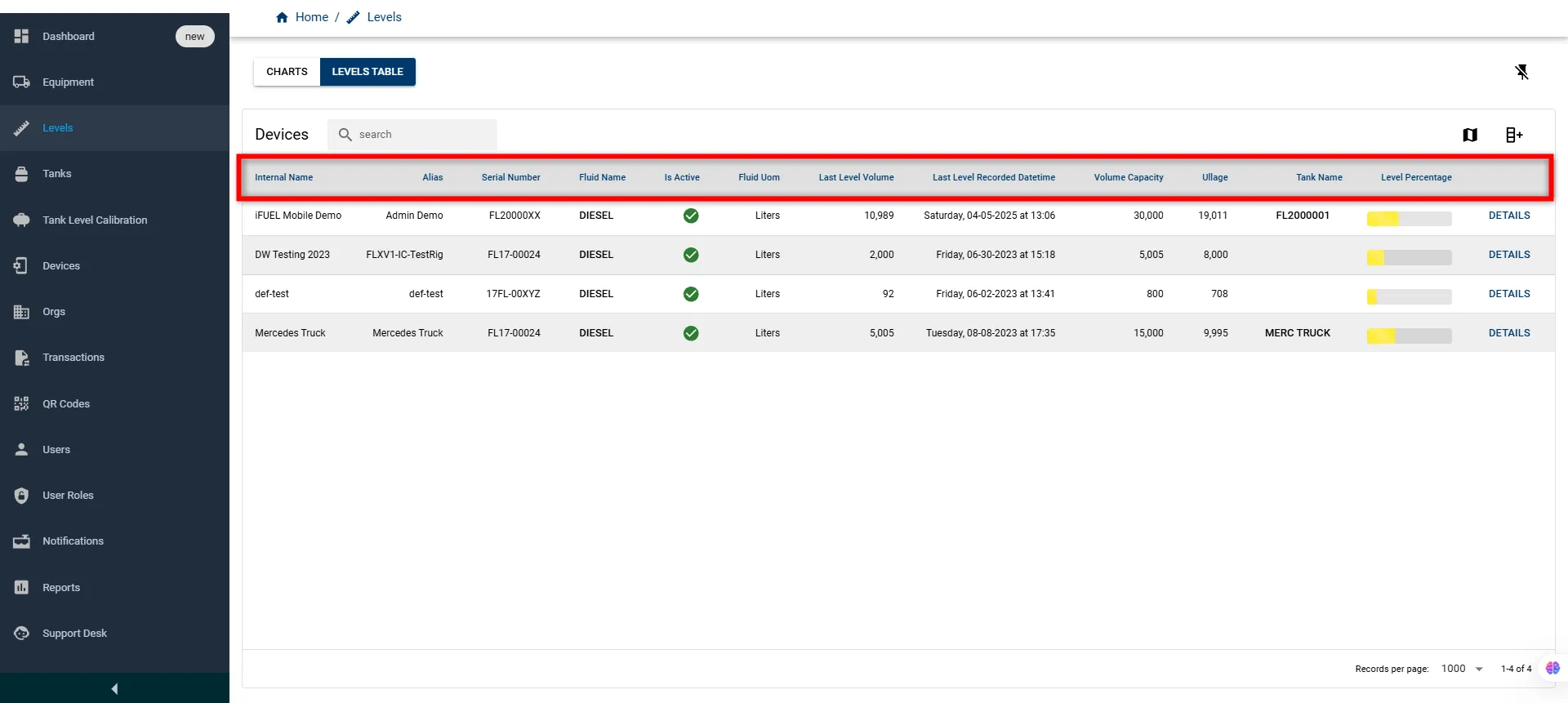Collapse the sidebar with the arrow
The image size is (1568, 703).
click(114, 688)
